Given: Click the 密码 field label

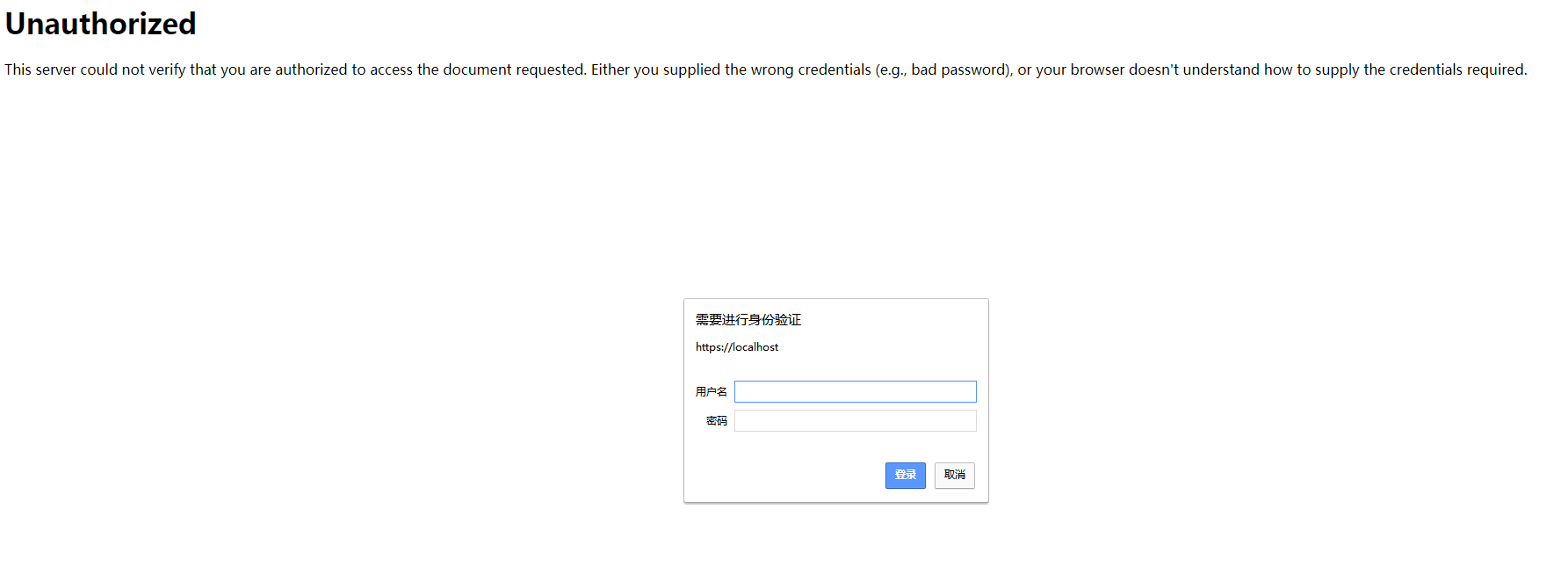Looking at the screenshot, I should point(717,421).
